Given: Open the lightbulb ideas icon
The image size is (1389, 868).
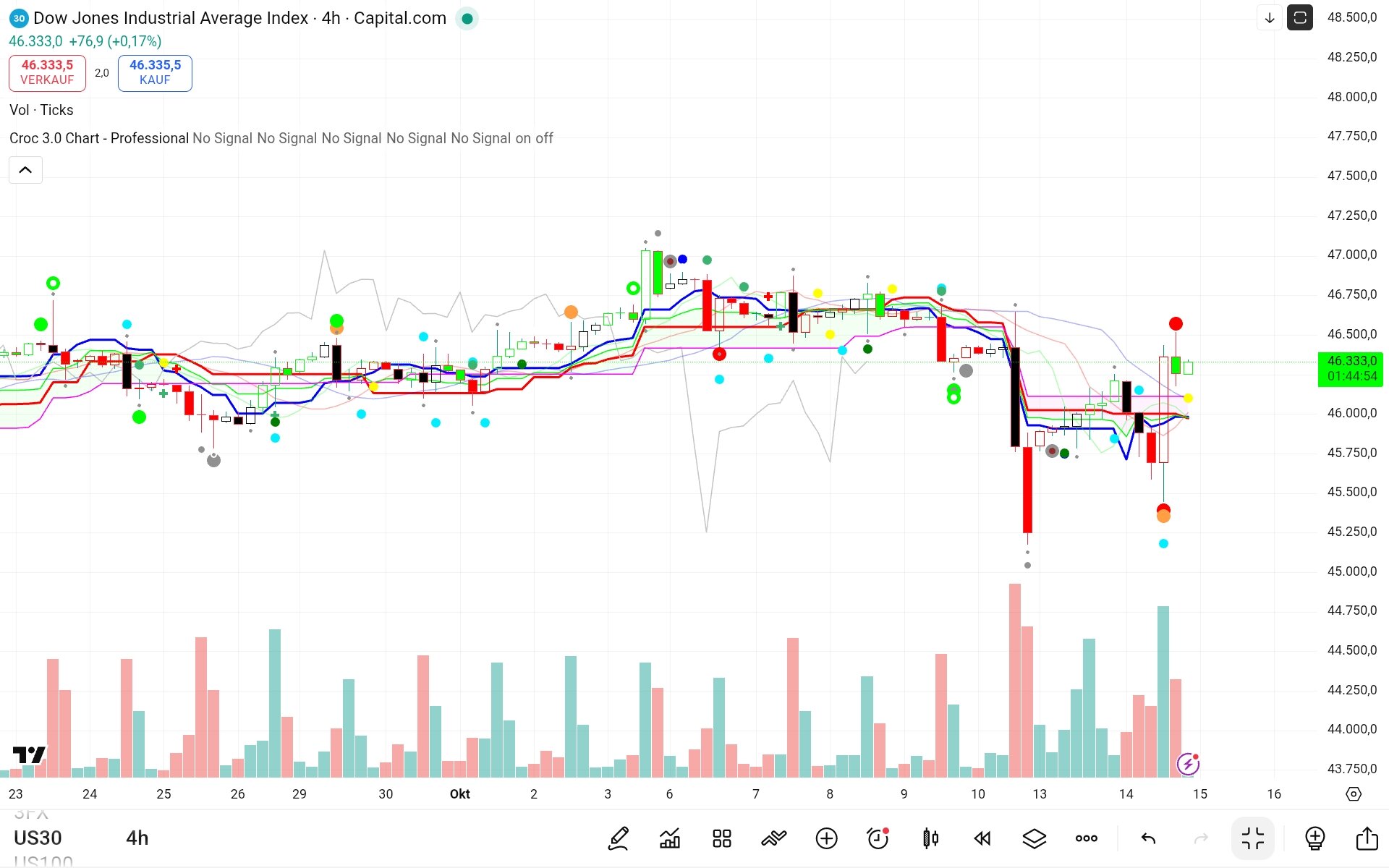Looking at the screenshot, I should pos(1314,838).
